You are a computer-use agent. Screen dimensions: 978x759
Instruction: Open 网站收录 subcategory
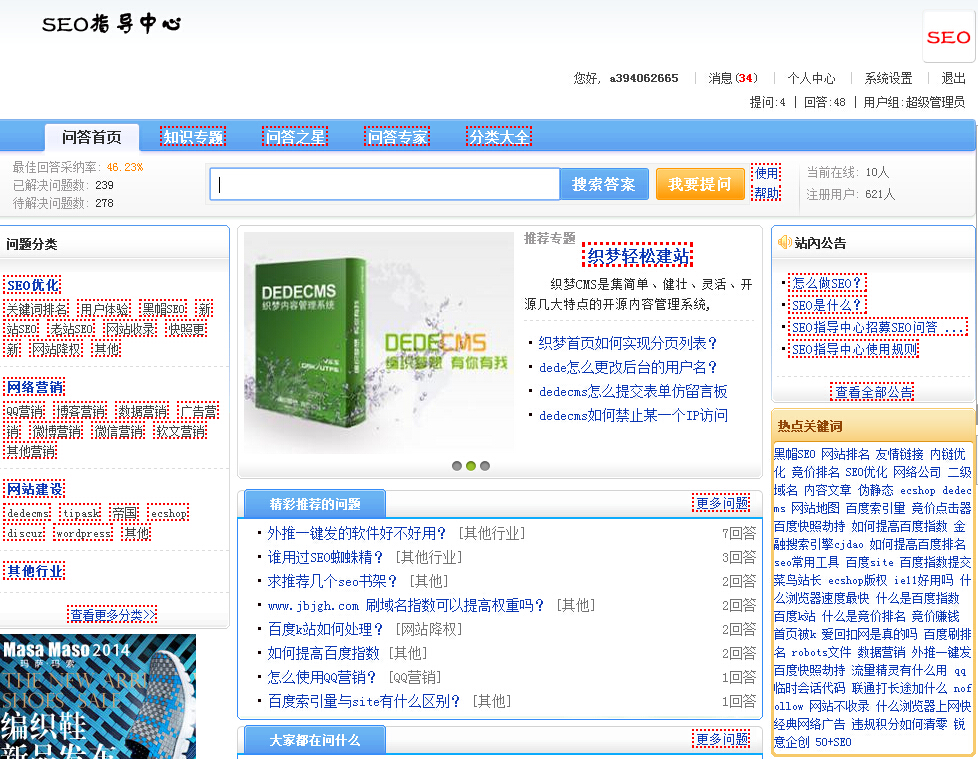[x=130, y=329]
